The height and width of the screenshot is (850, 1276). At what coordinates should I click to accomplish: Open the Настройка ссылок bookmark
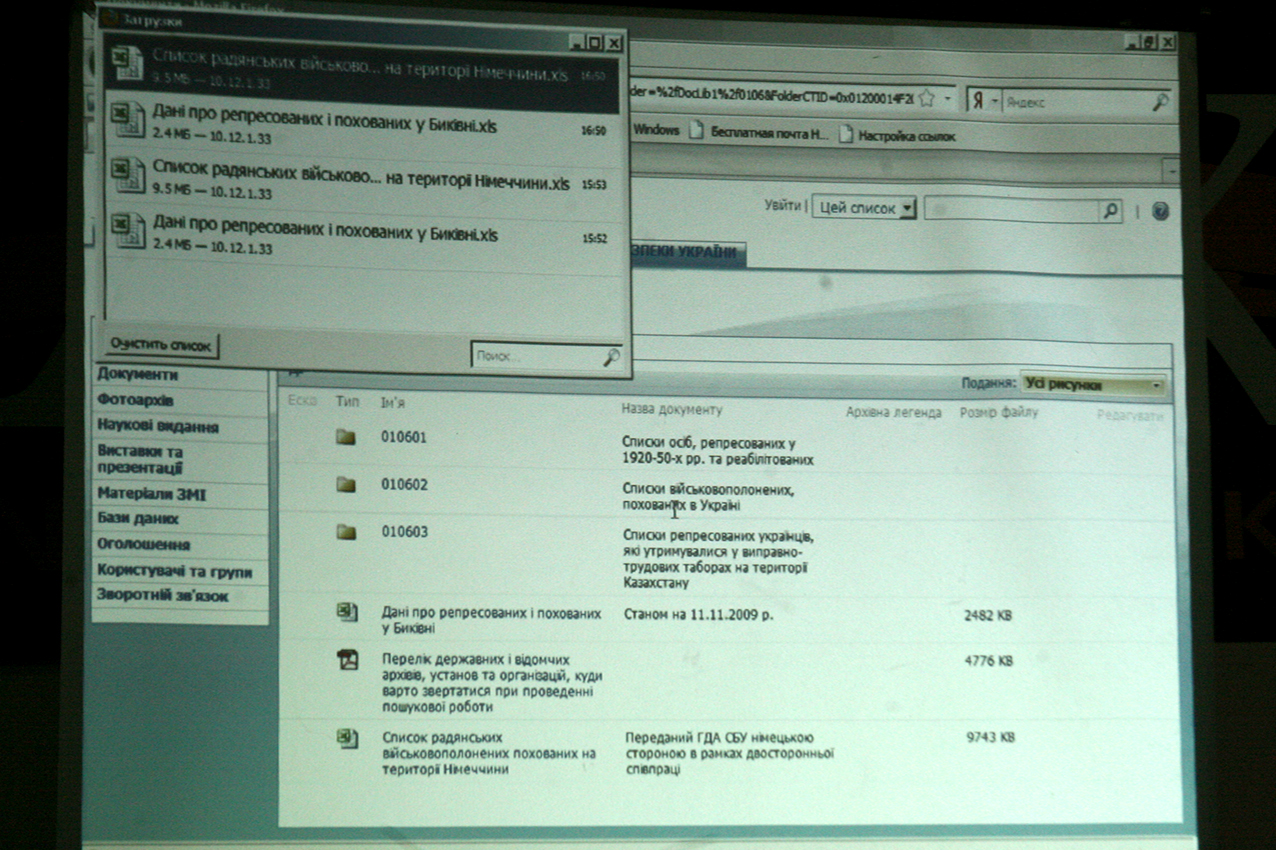click(907, 135)
